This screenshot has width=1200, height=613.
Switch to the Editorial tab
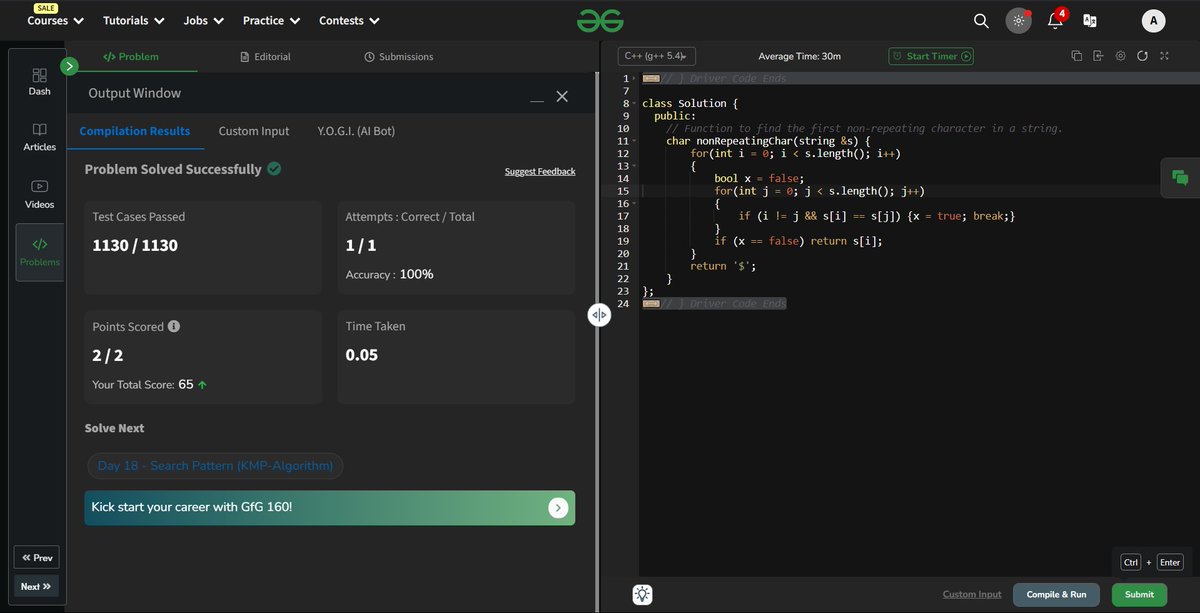[266, 57]
